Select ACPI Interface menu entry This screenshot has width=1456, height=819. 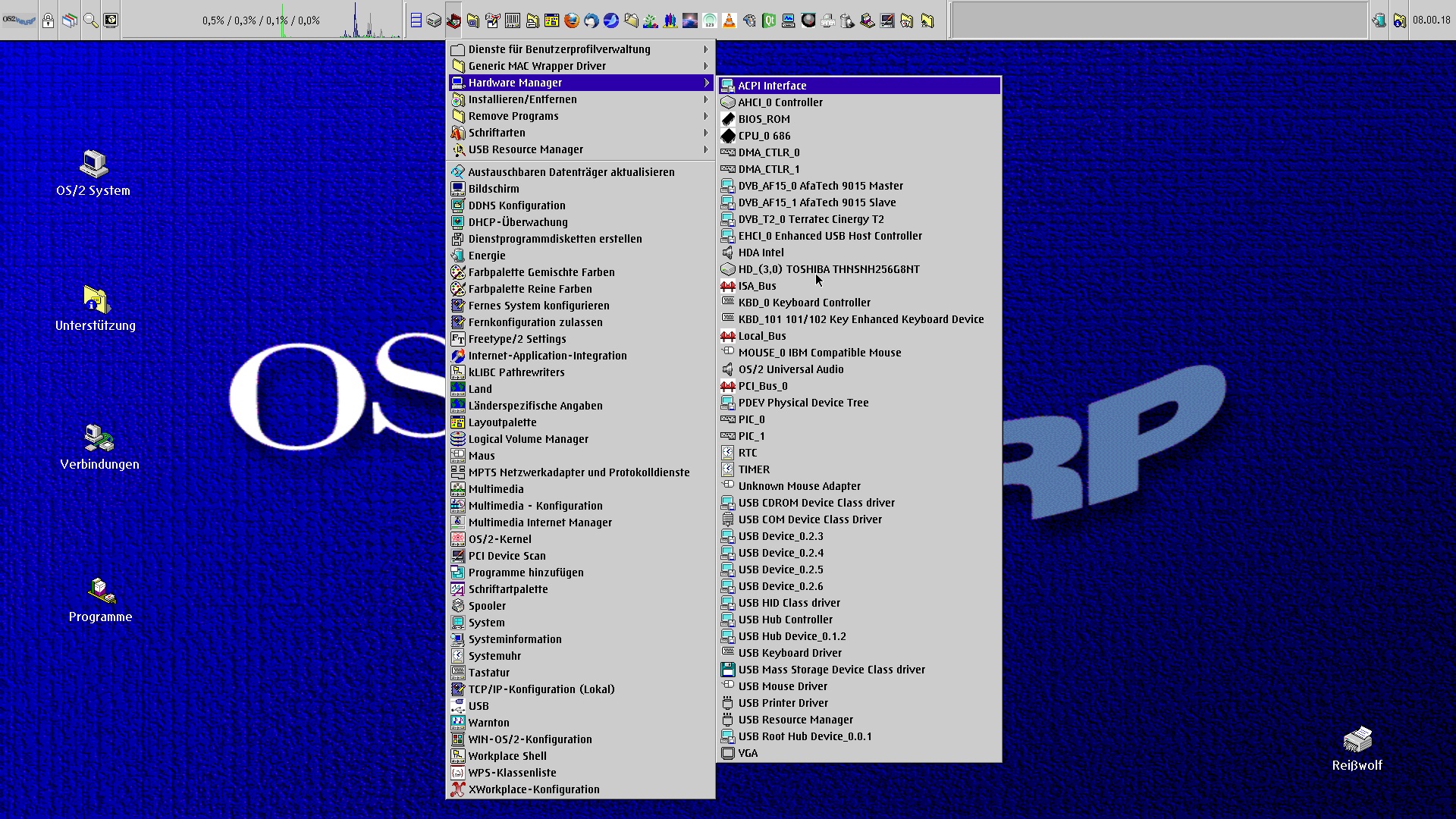(859, 86)
